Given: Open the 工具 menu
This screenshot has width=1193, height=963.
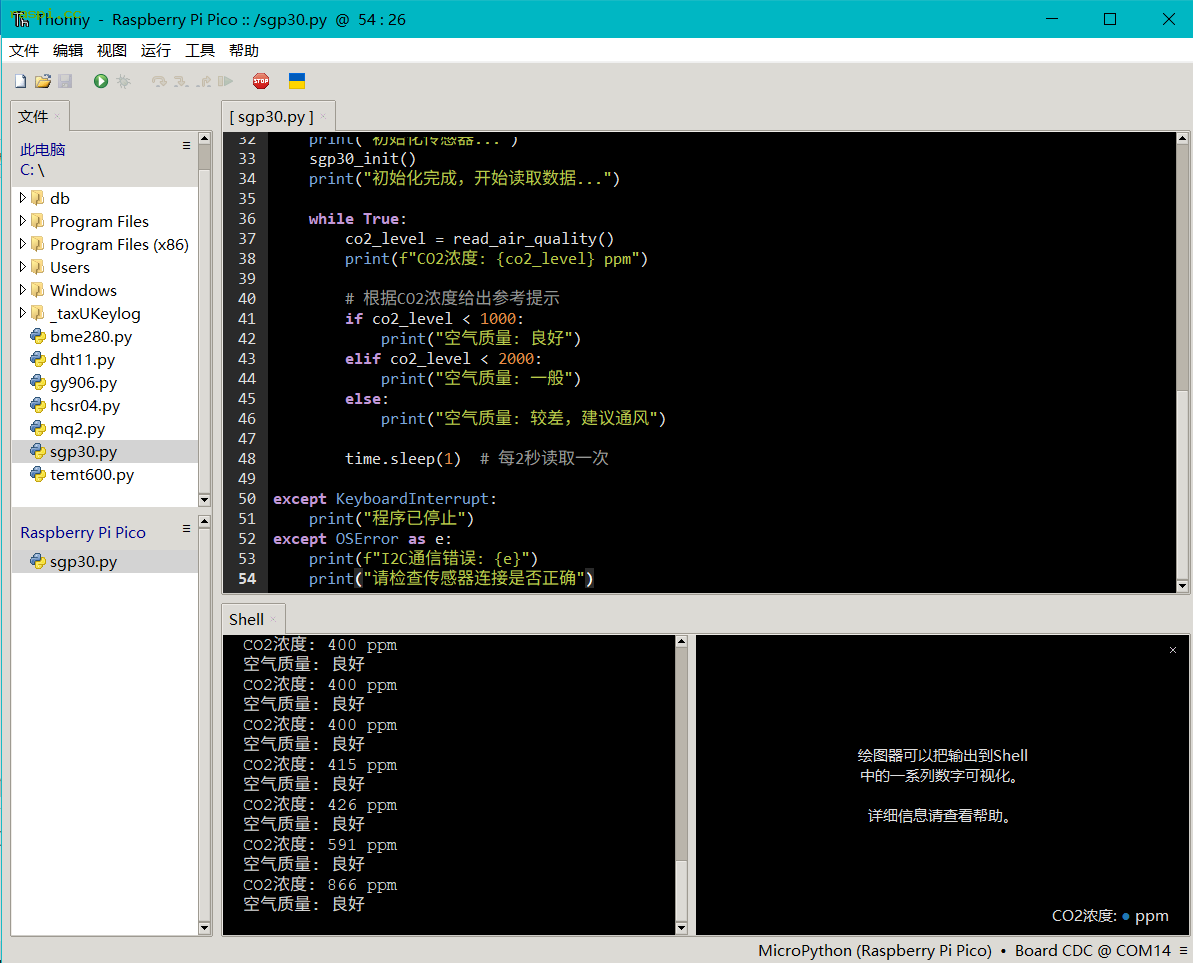Looking at the screenshot, I should coord(200,51).
